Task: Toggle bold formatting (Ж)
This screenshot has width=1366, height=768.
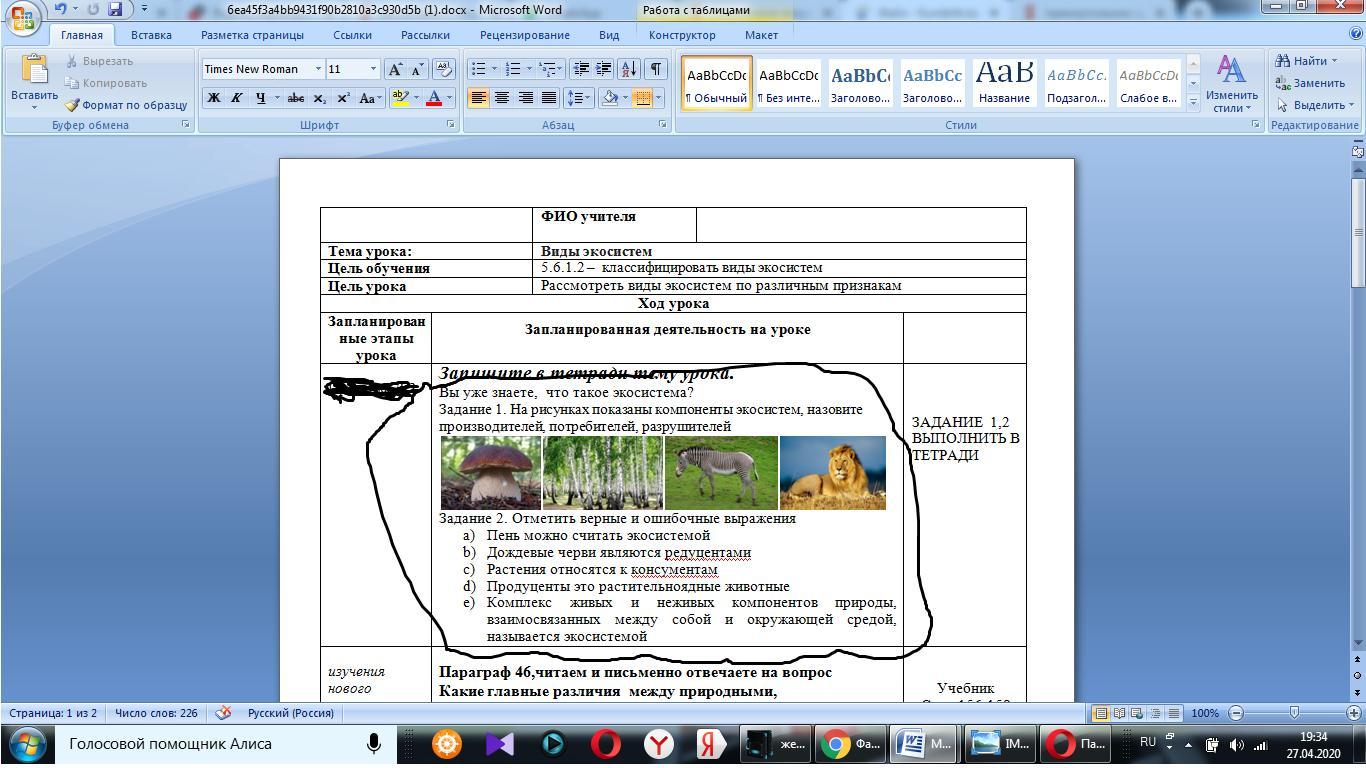Action: pyautogui.click(x=213, y=98)
